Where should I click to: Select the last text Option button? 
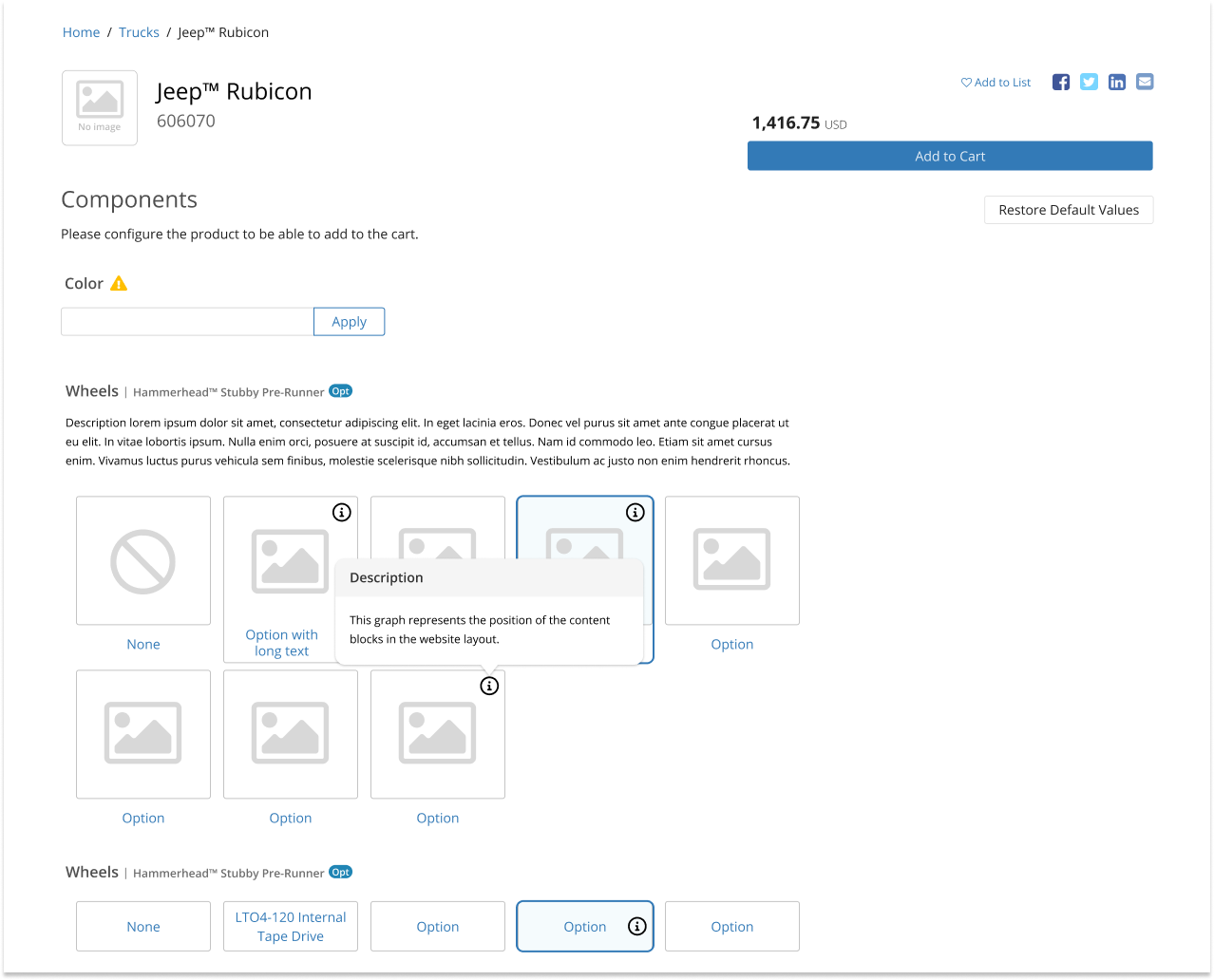pos(732,927)
